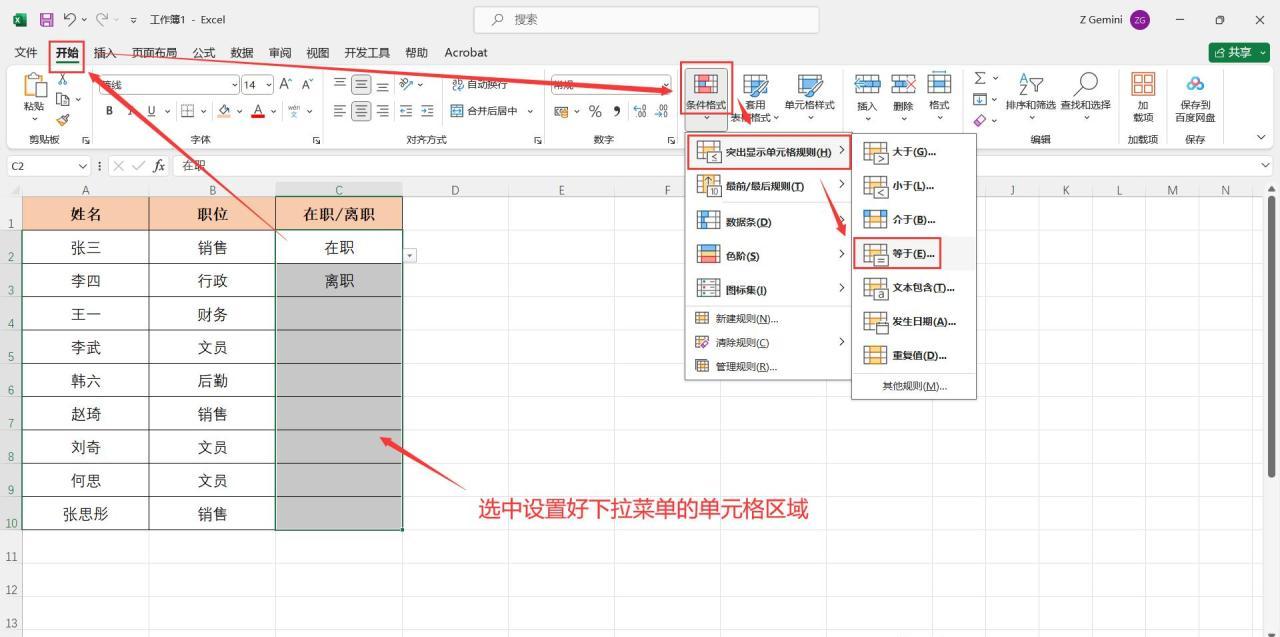Toggle Bold formatting button
This screenshot has height=637, width=1280.
point(109,111)
